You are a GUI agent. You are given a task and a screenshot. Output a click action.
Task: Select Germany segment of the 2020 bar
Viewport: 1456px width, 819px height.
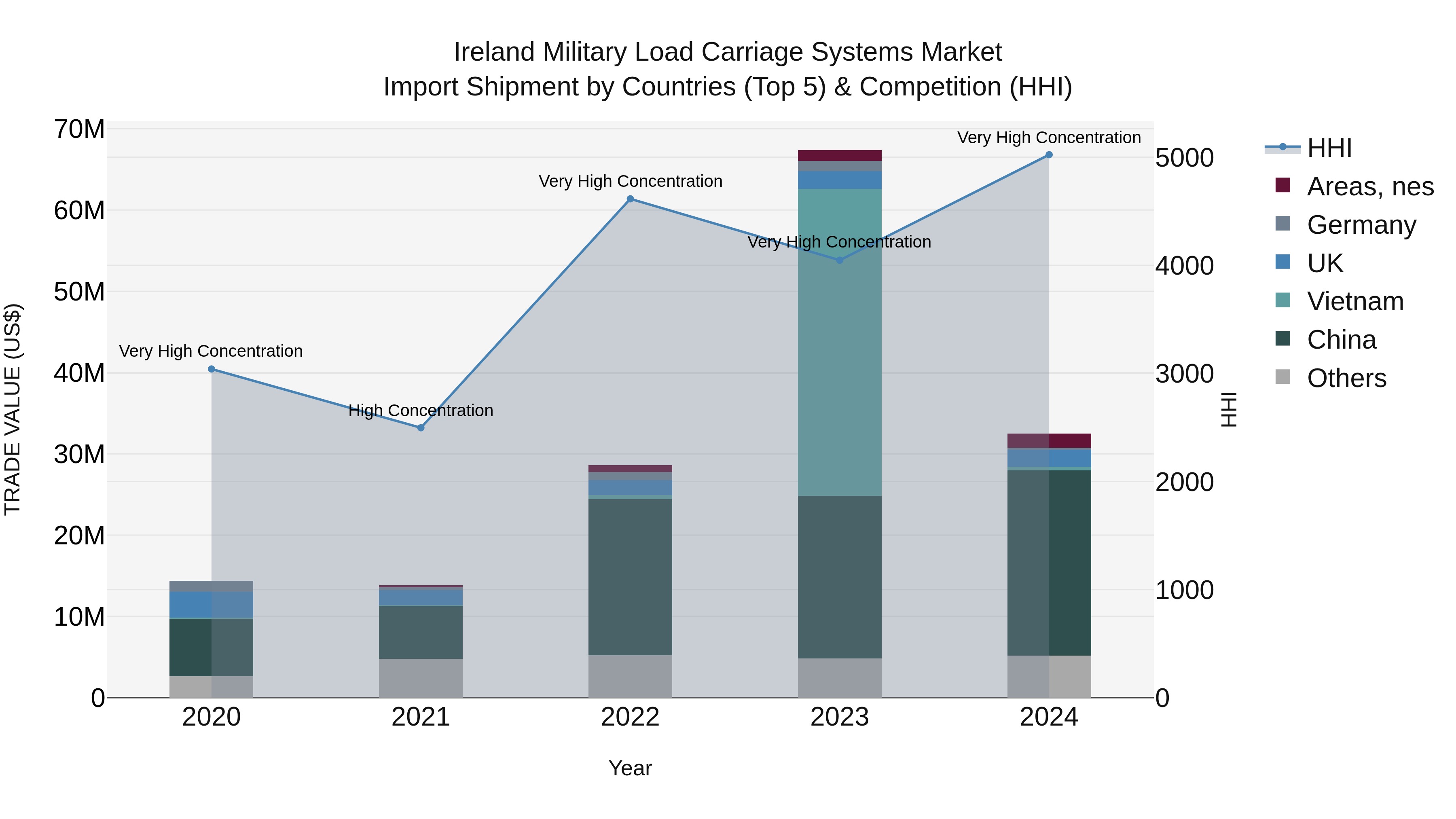click(x=212, y=586)
